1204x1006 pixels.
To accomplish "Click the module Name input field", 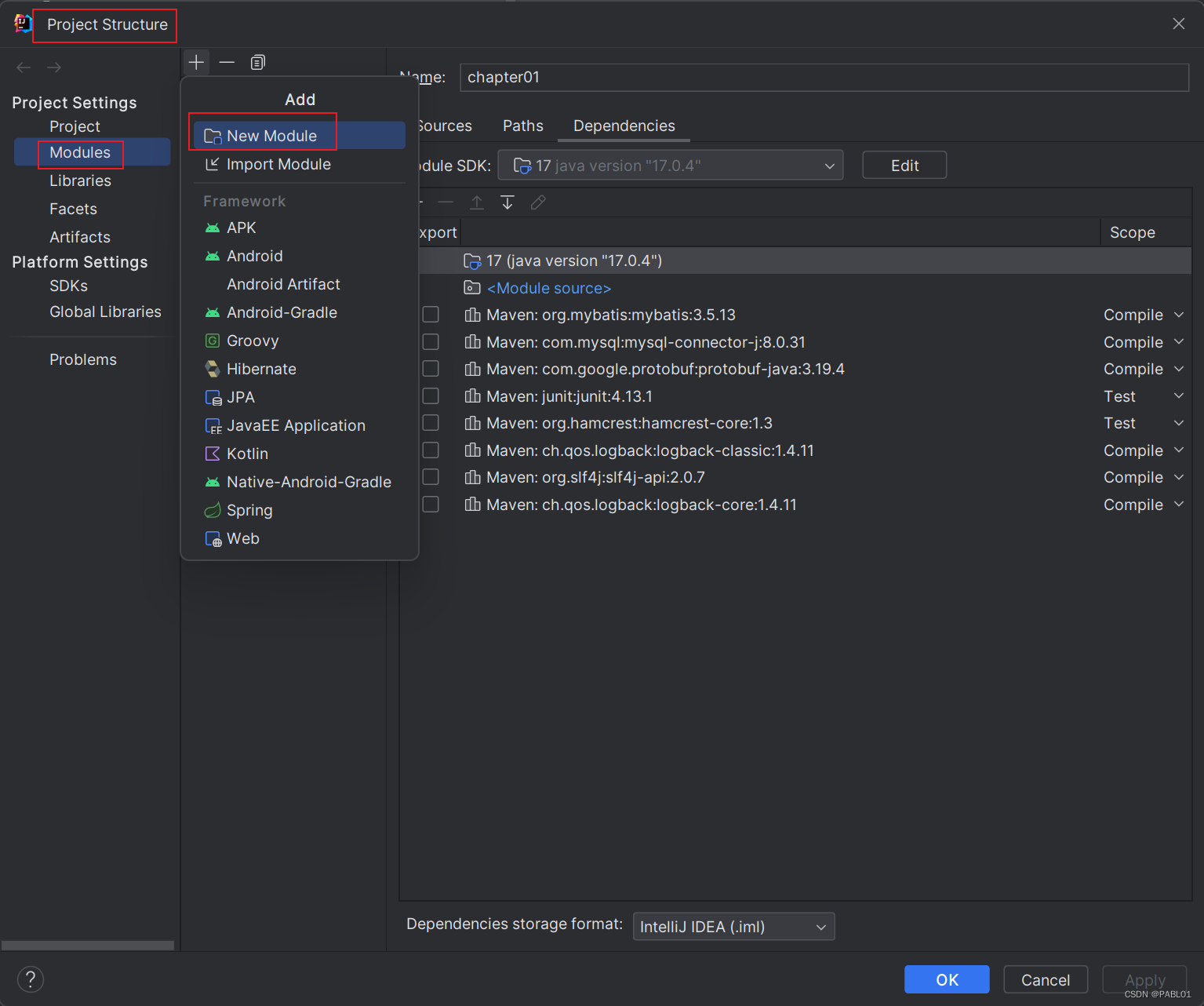I will [824, 77].
